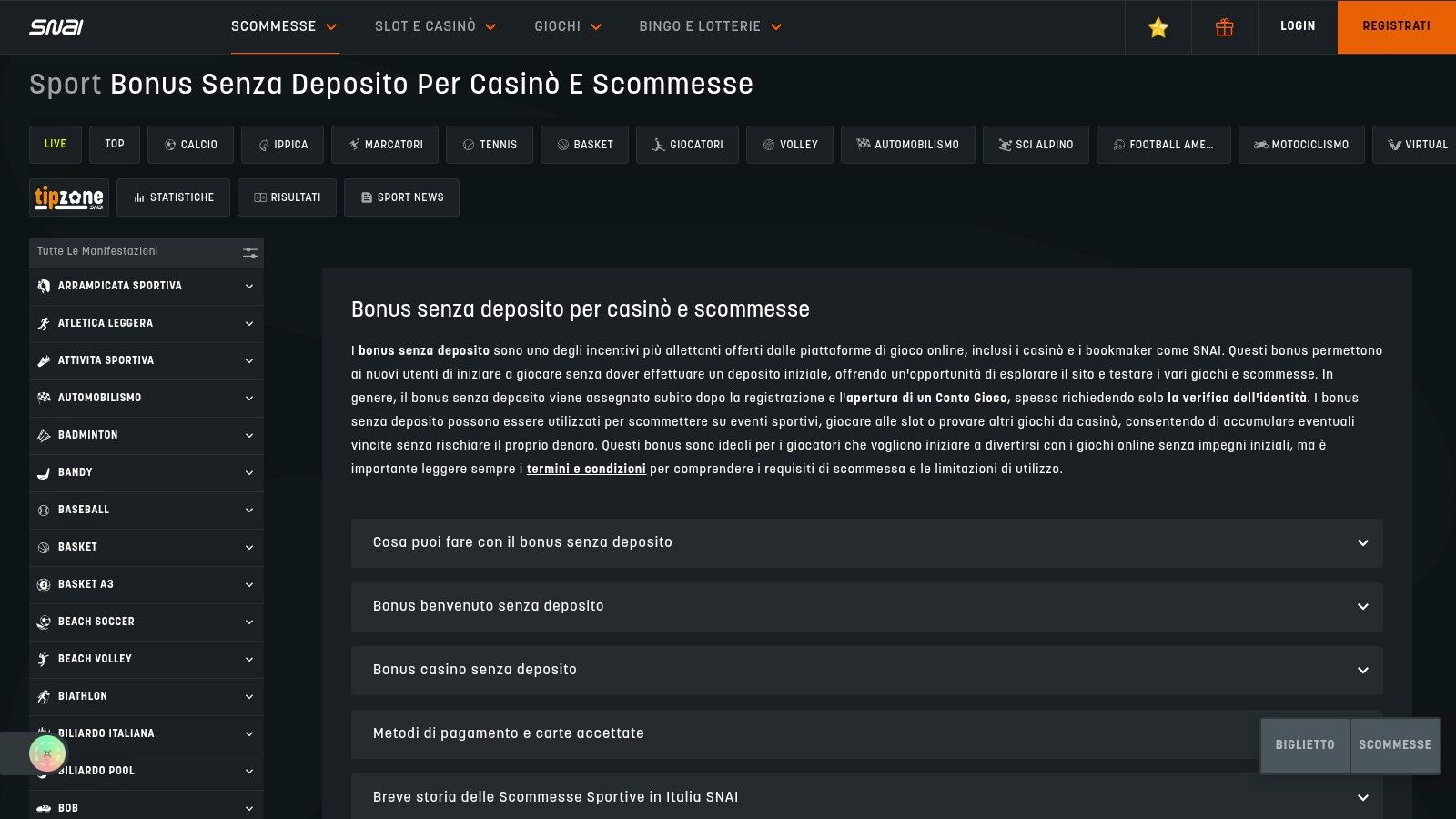
Task: Expand 'Bonus casino senza deposito' section
Action: pyautogui.click(x=866, y=671)
